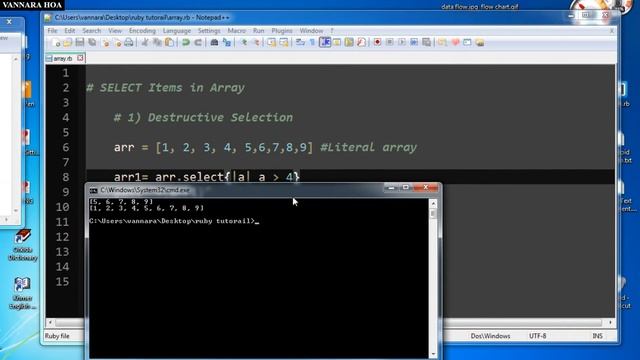640x360 pixels.
Task: Click 'Dos\Windows' in the status bar
Action: coord(490,336)
